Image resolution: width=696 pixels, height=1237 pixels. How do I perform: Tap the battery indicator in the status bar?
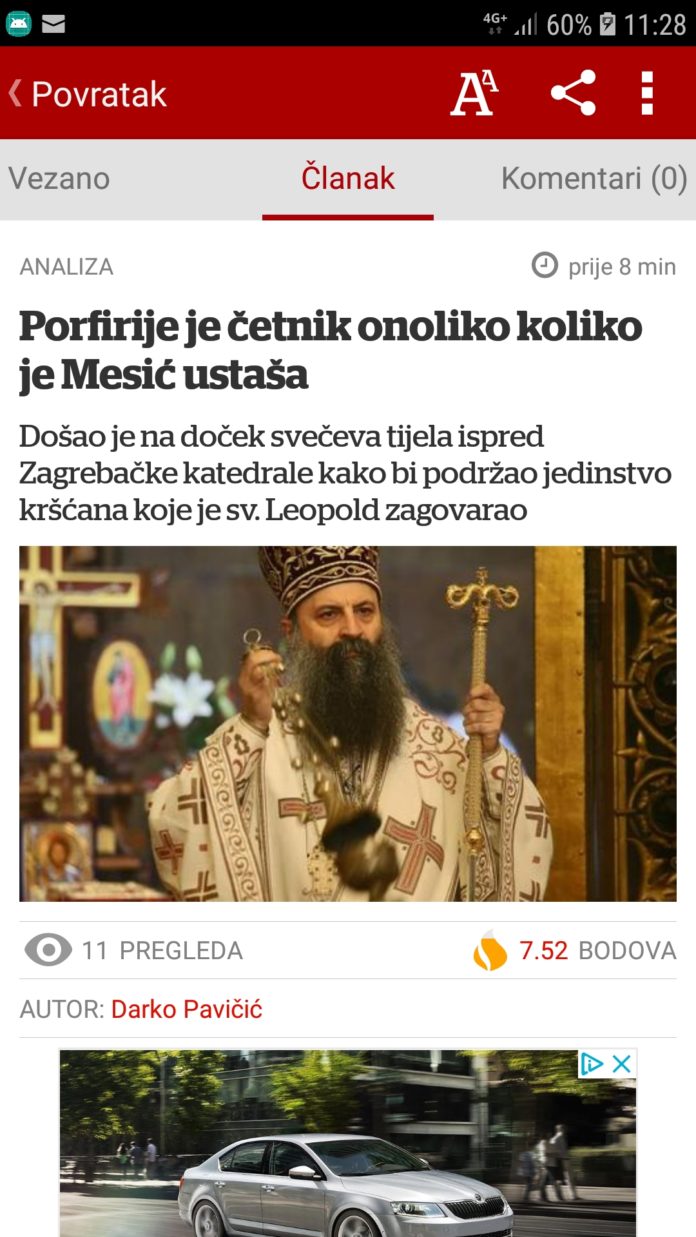tap(607, 24)
